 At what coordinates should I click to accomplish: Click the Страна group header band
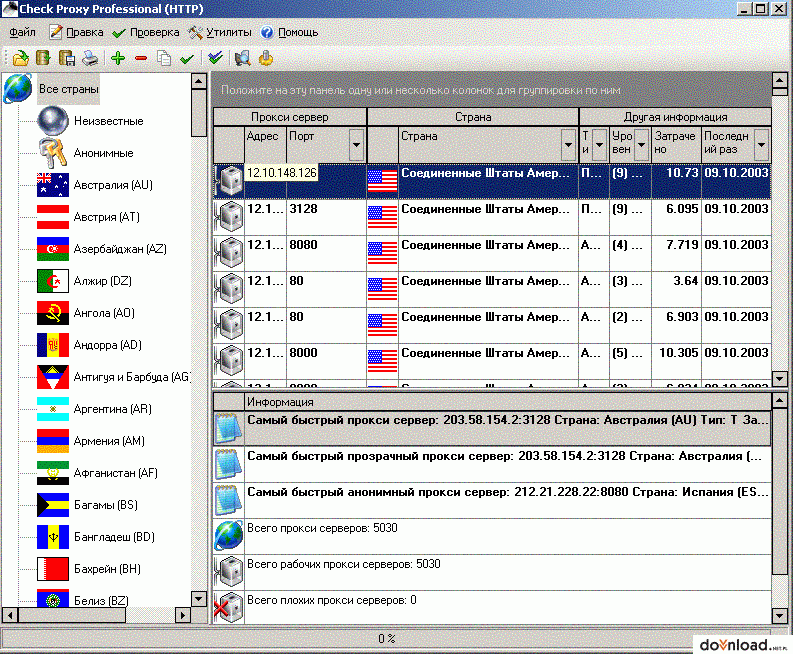[473, 117]
